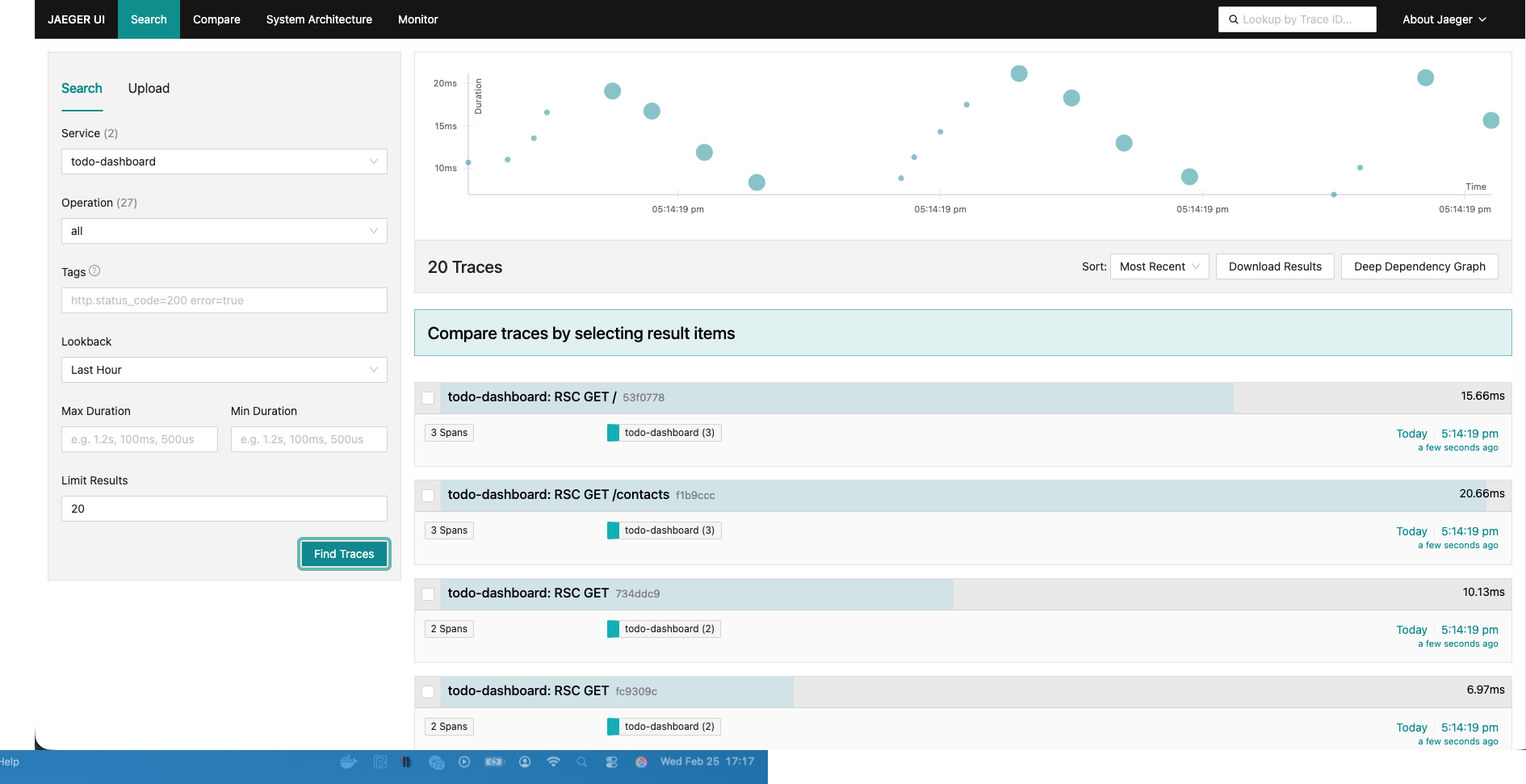Tick the checkbox for trace 734ddc9
Screen dimensions: 1526x784
click(x=428, y=594)
